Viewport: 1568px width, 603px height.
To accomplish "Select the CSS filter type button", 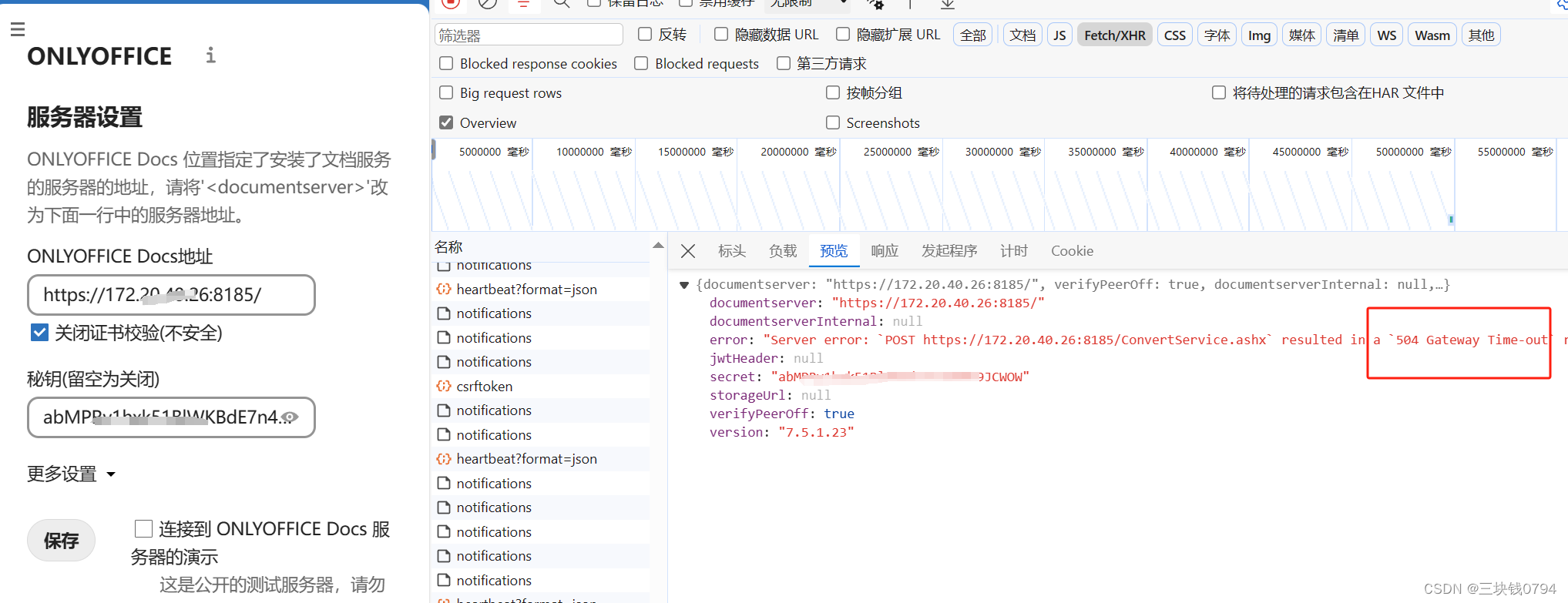I will click(1175, 35).
